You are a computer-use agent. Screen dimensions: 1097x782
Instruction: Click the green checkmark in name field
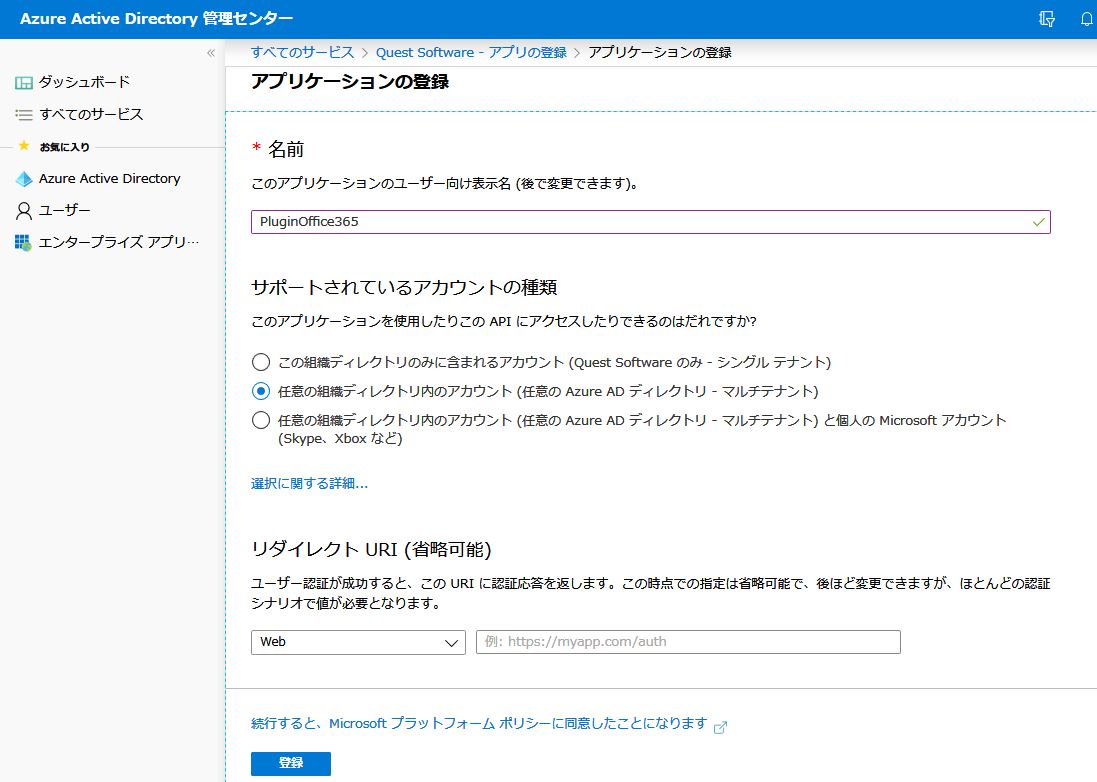coord(1039,222)
